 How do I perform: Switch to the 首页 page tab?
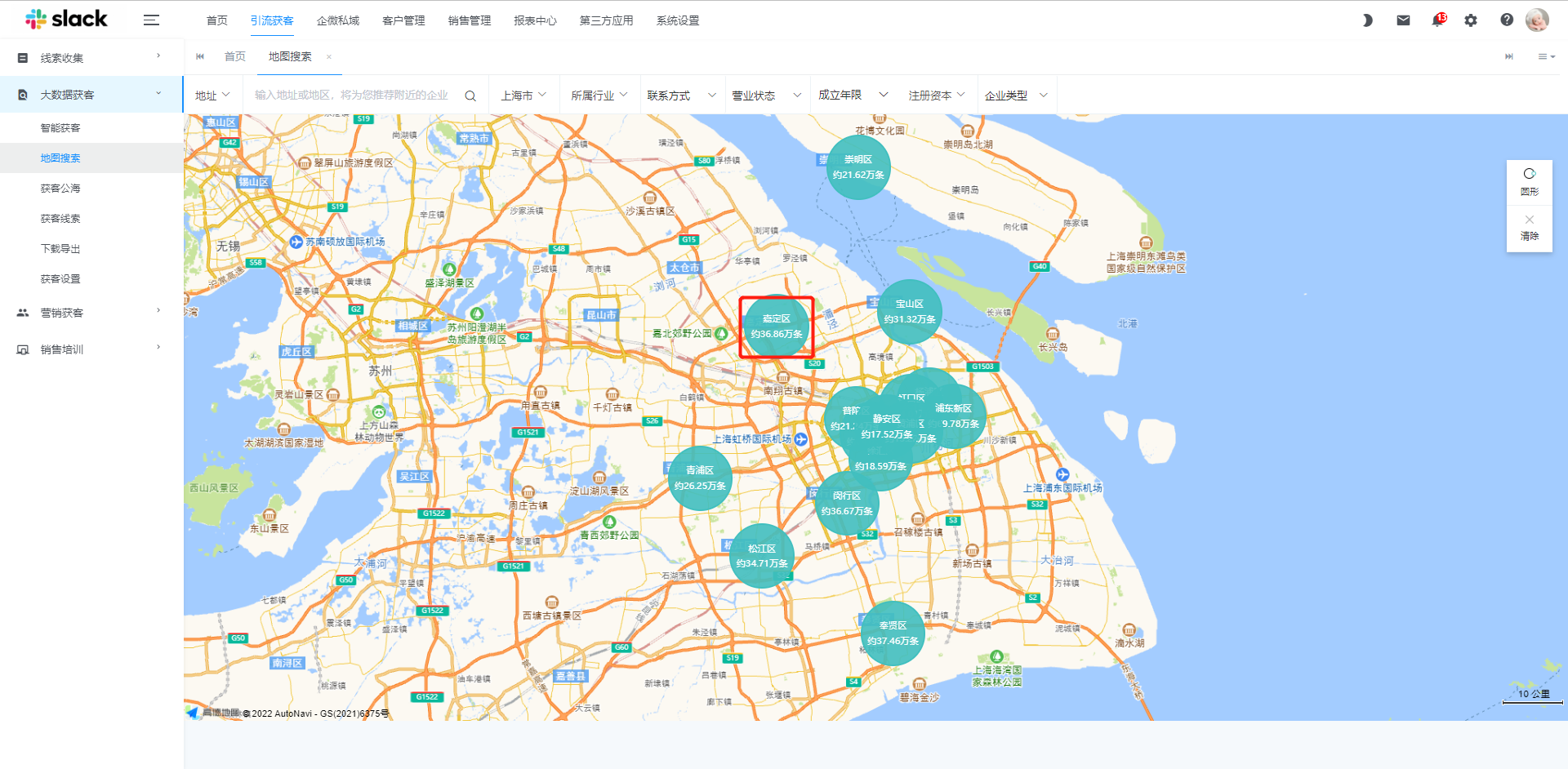coord(235,56)
